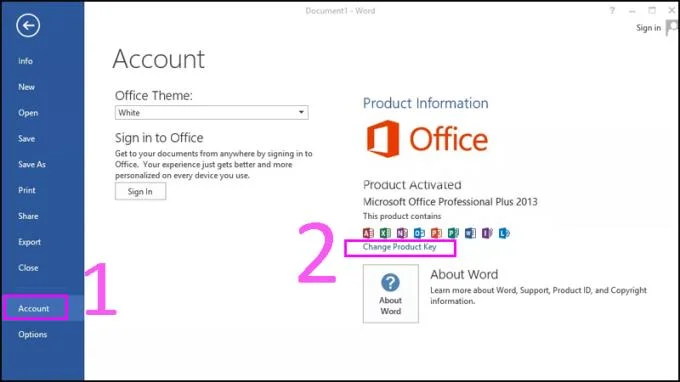Open the Export section
680x382 pixels.
[x=29, y=242]
